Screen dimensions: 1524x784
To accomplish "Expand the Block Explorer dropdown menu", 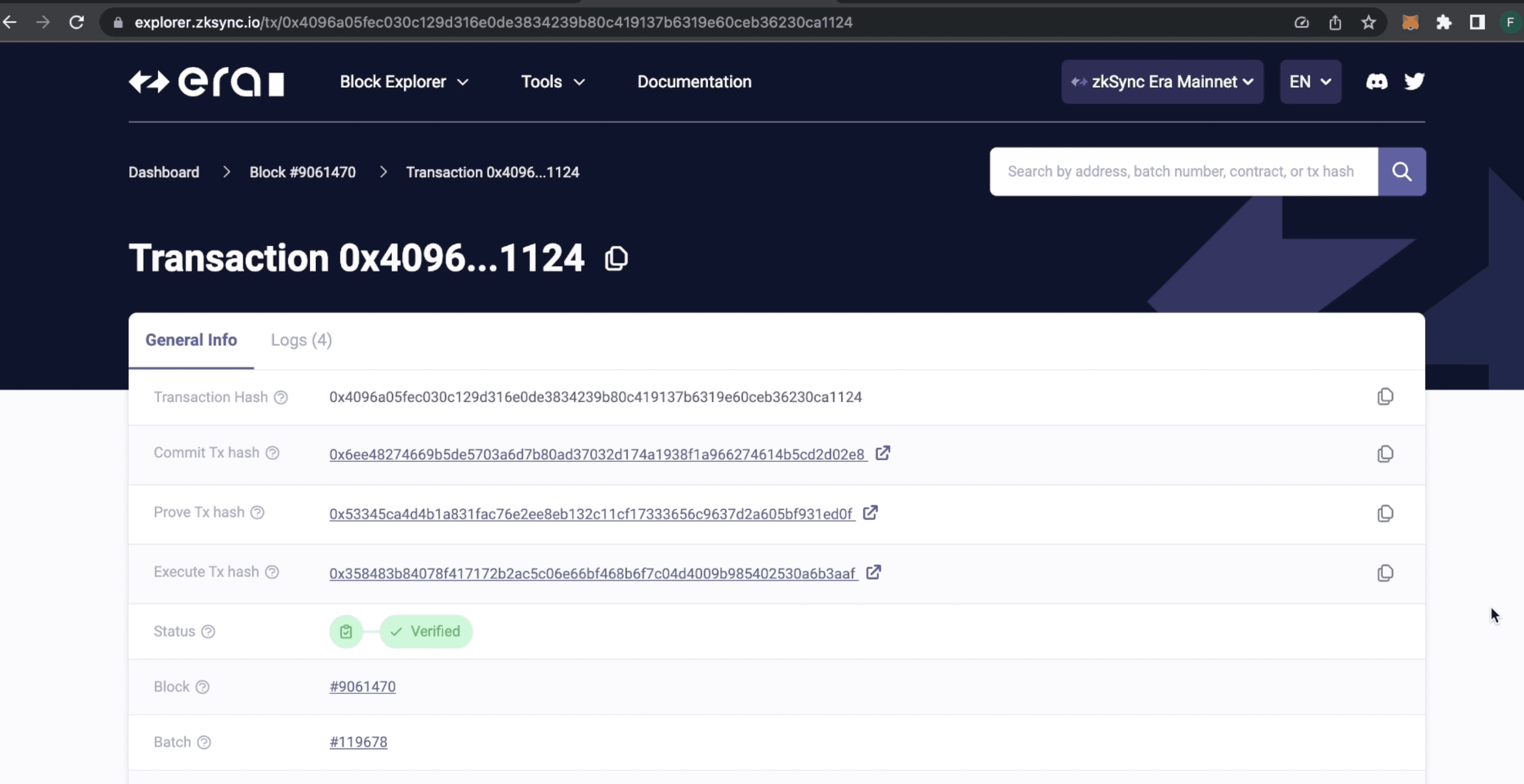I will [404, 81].
